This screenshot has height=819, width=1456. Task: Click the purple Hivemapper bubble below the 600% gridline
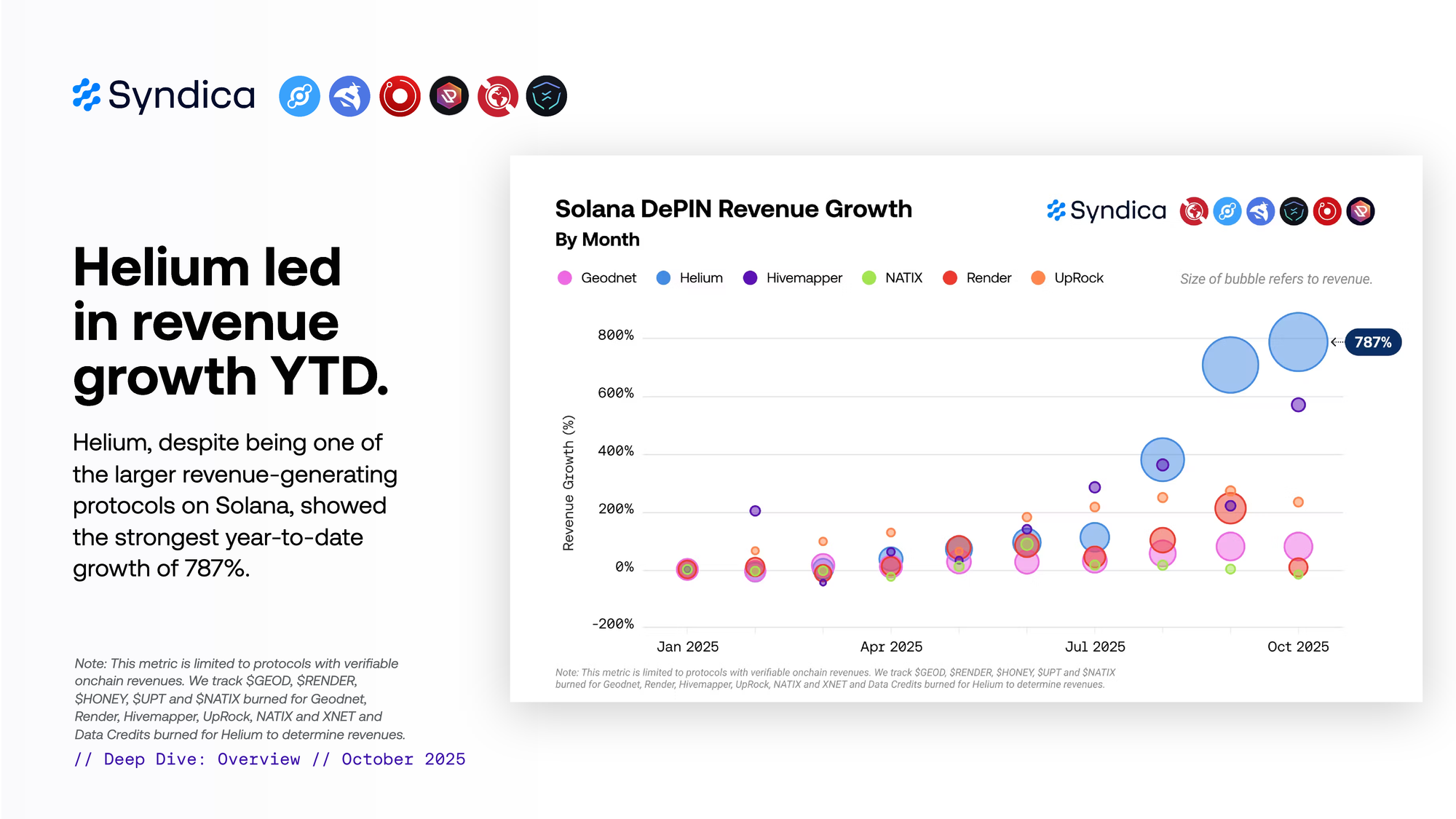tap(1298, 405)
